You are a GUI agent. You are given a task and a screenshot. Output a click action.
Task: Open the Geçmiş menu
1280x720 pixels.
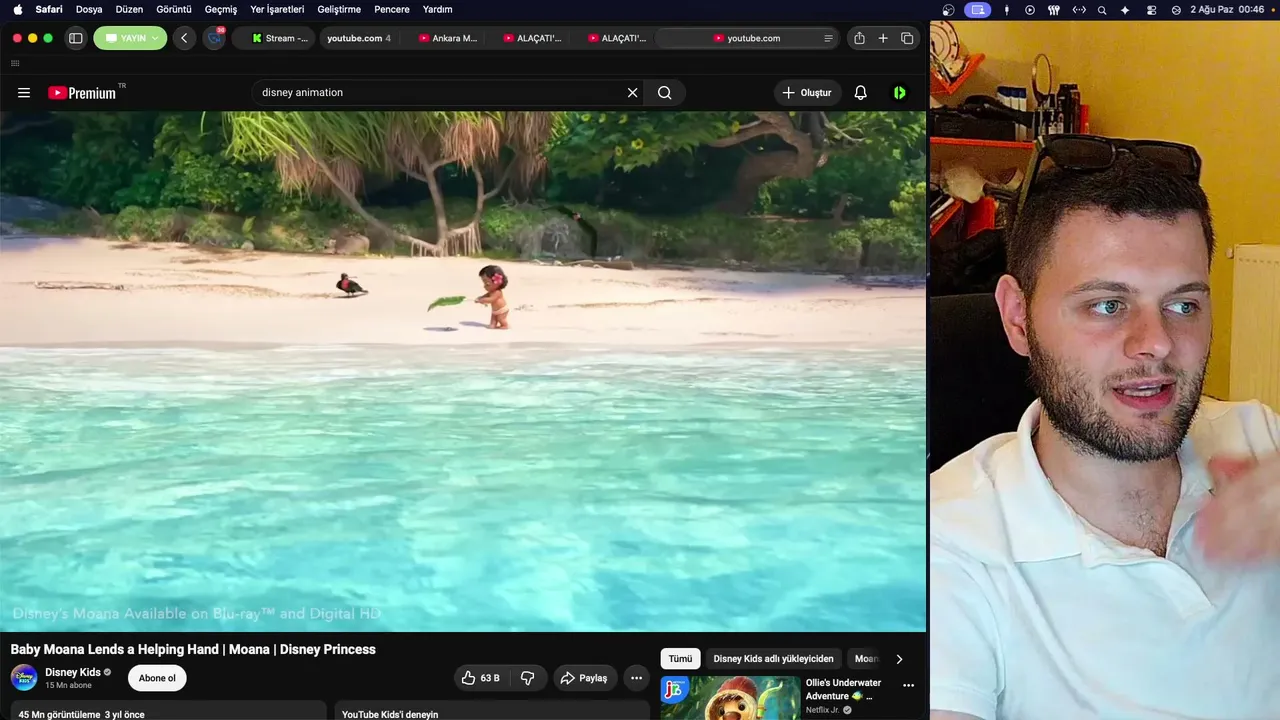(x=221, y=9)
